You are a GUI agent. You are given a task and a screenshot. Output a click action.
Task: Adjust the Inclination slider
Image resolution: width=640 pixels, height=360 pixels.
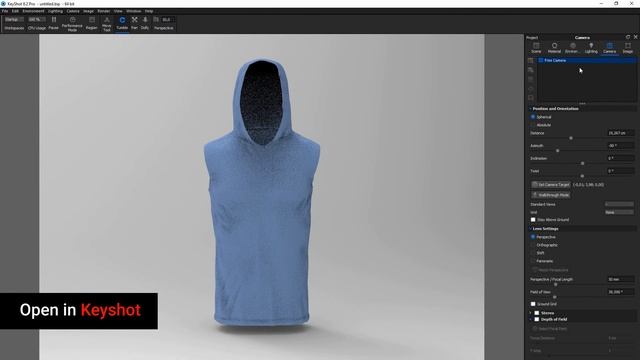582,164
